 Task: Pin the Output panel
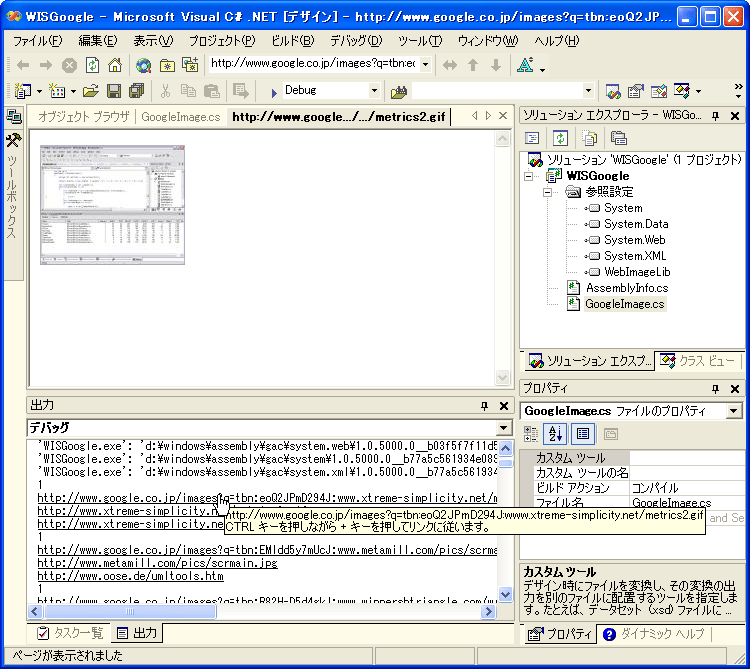click(484, 406)
